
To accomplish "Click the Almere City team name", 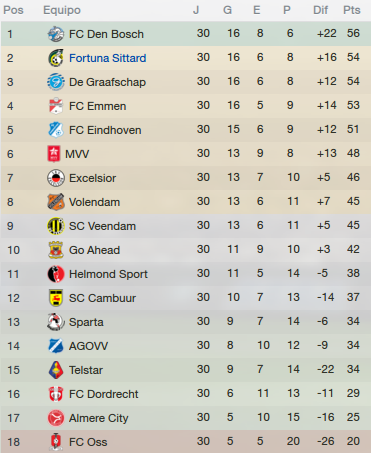I will [x=98, y=418].
